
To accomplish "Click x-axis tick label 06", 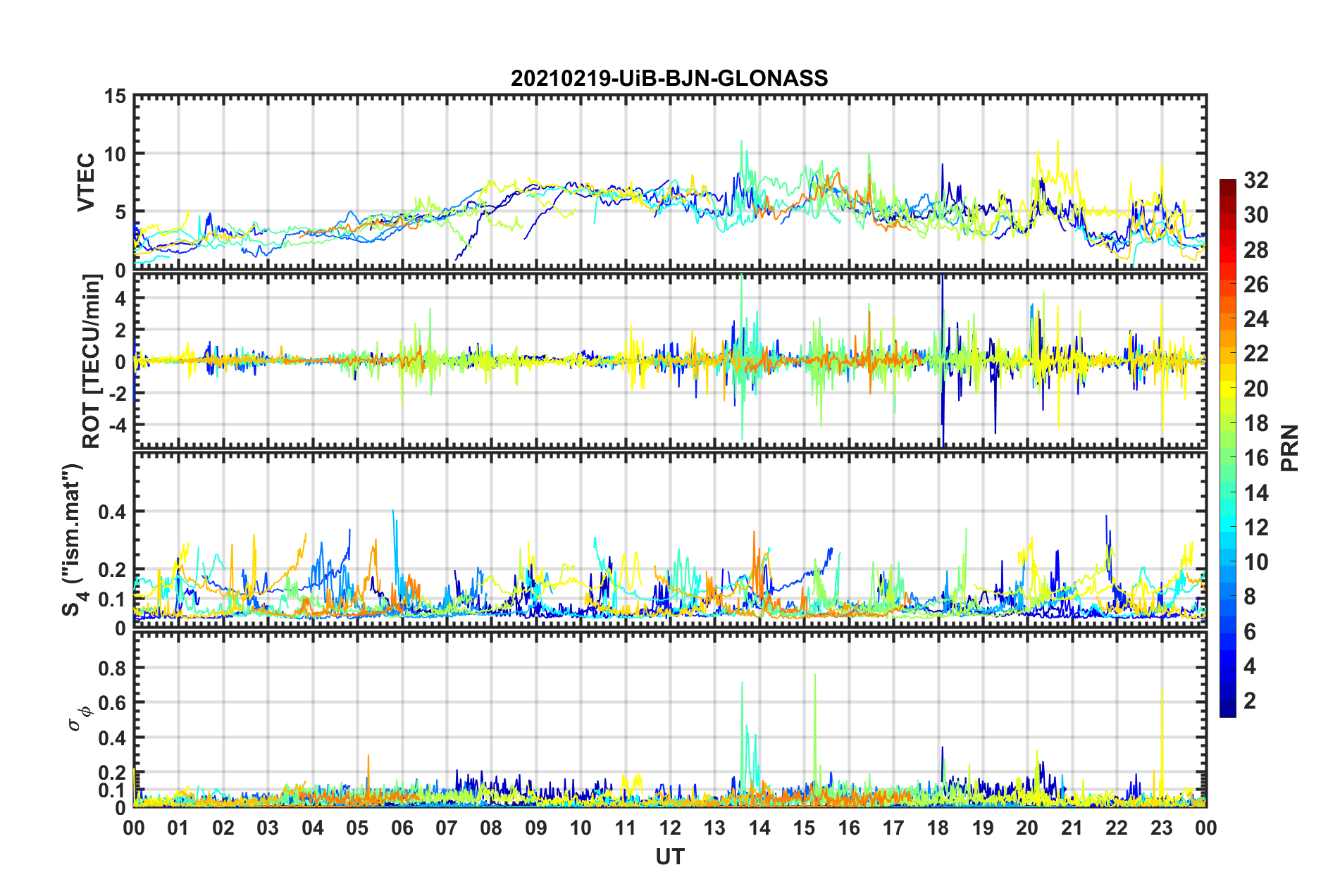I will [x=402, y=828].
